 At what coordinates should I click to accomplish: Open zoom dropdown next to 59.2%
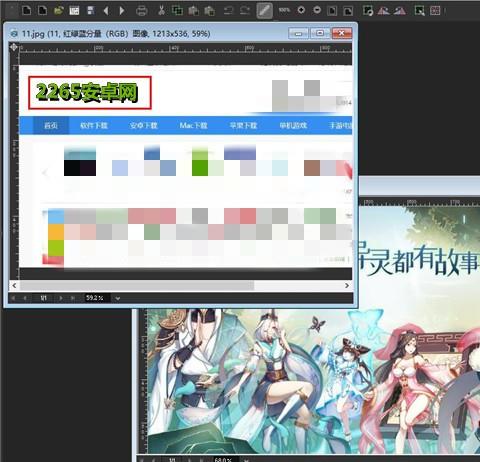117,298
